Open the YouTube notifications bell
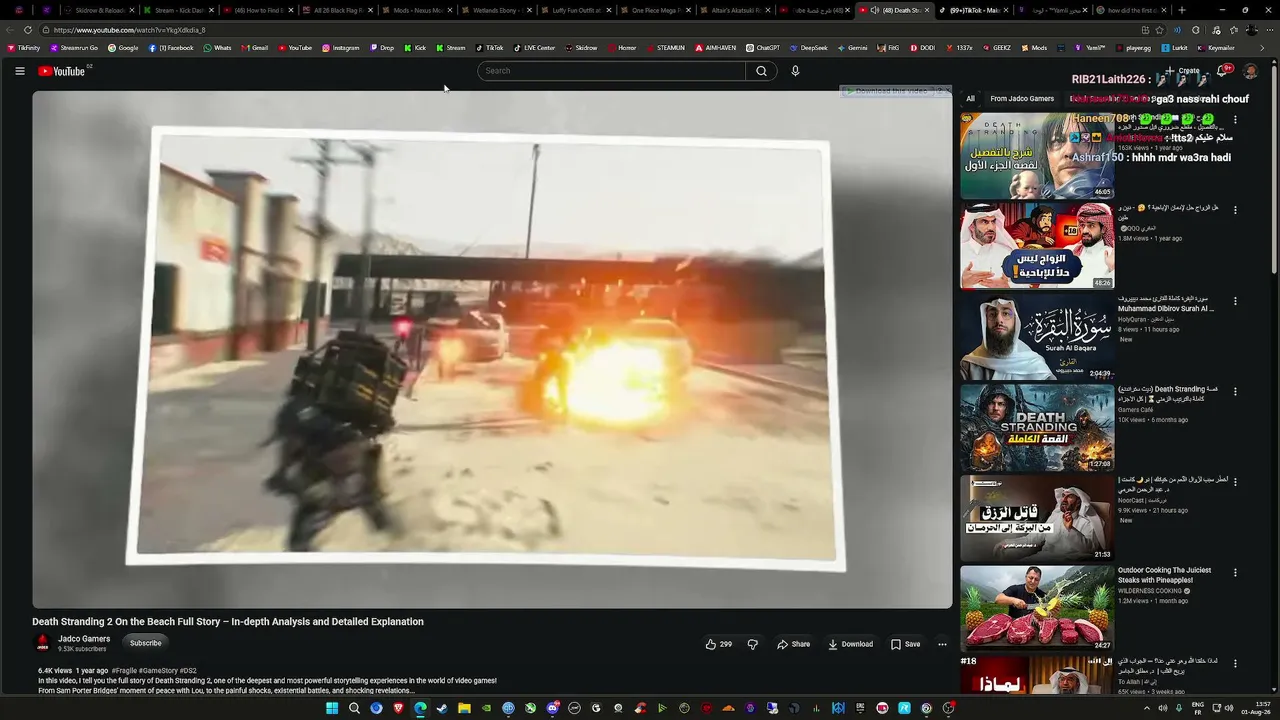1280x720 pixels. coord(1224,71)
